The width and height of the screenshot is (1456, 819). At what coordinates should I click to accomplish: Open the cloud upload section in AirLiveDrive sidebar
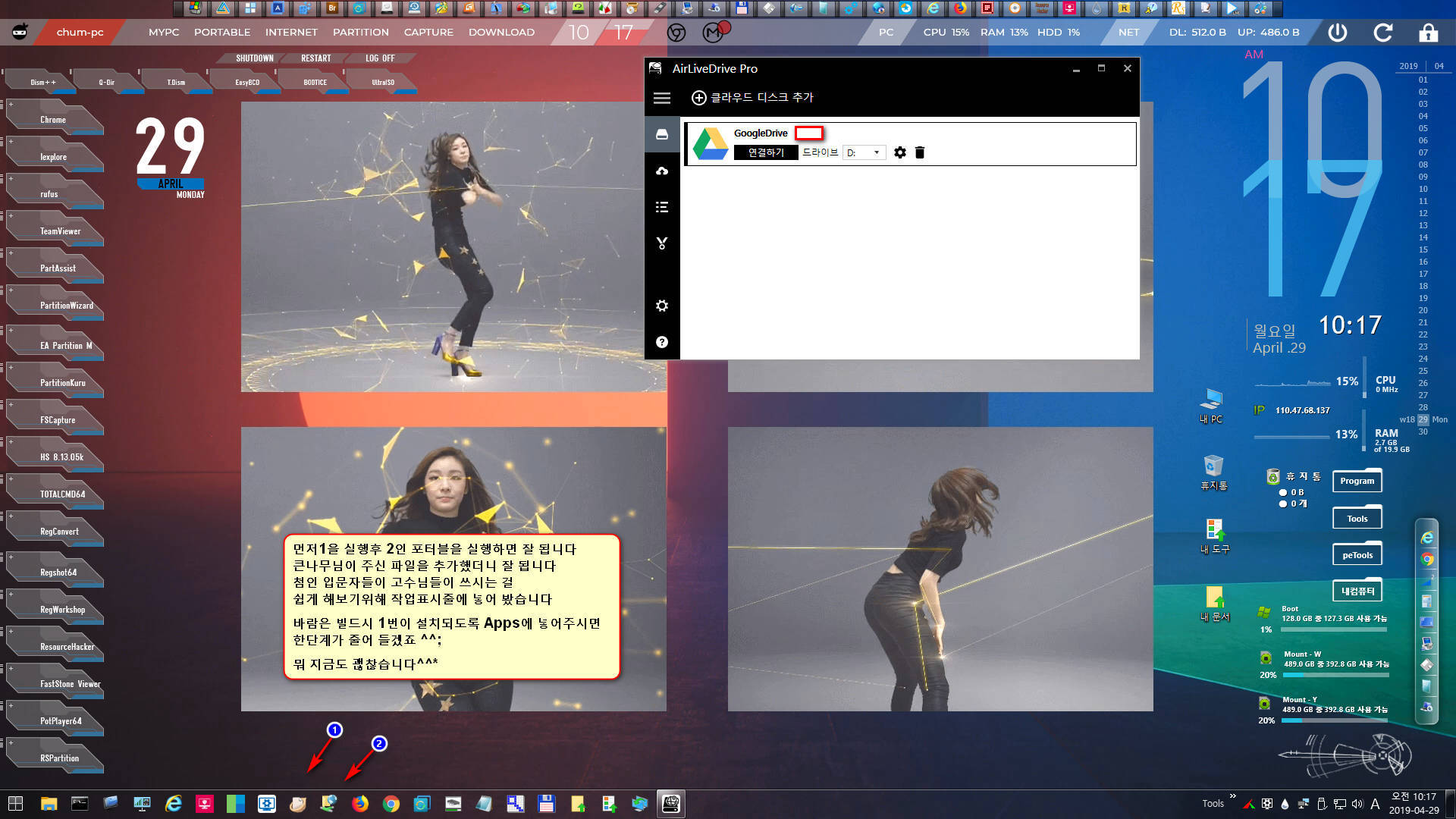[x=662, y=171]
